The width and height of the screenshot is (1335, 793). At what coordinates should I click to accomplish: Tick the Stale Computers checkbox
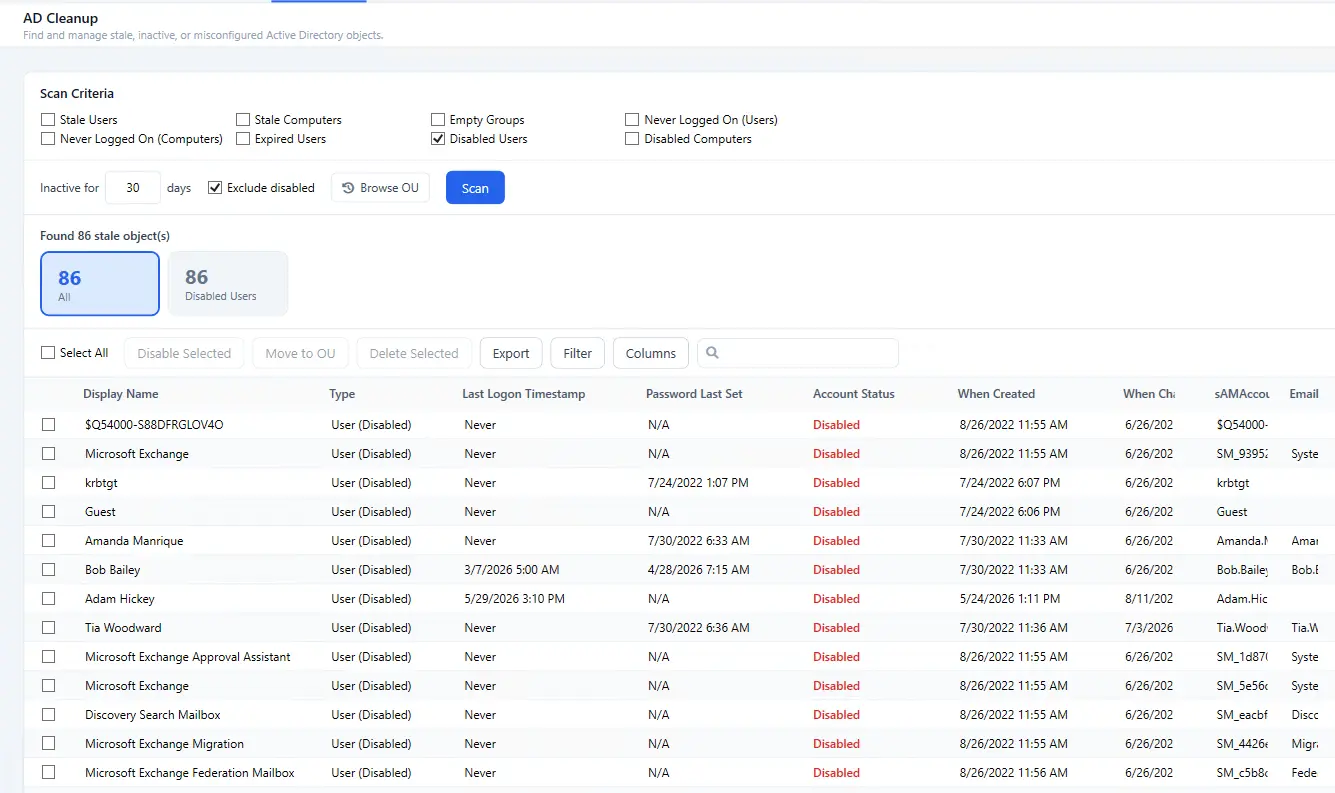click(x=243, y=120)
